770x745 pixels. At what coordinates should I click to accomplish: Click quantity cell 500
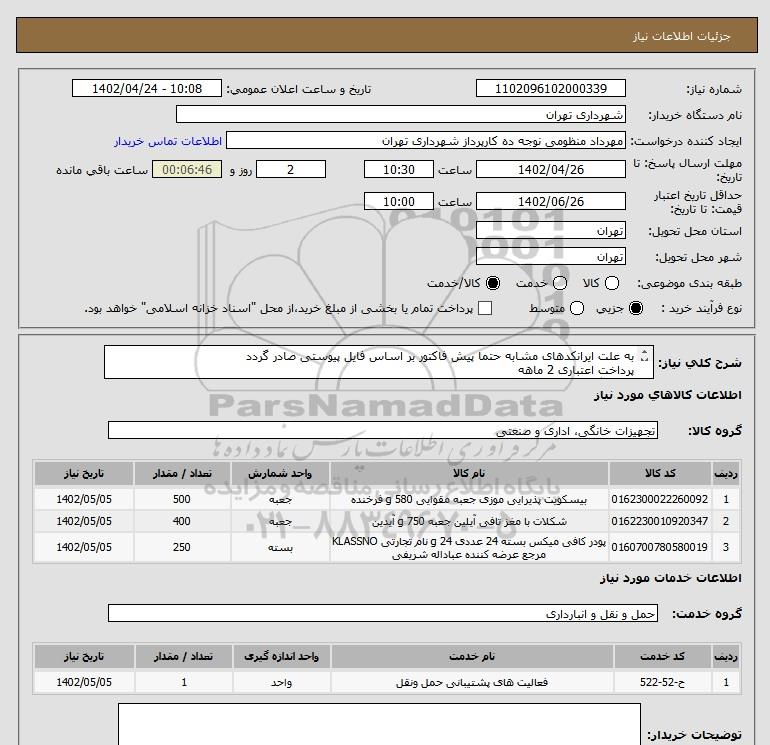(182, 499)
